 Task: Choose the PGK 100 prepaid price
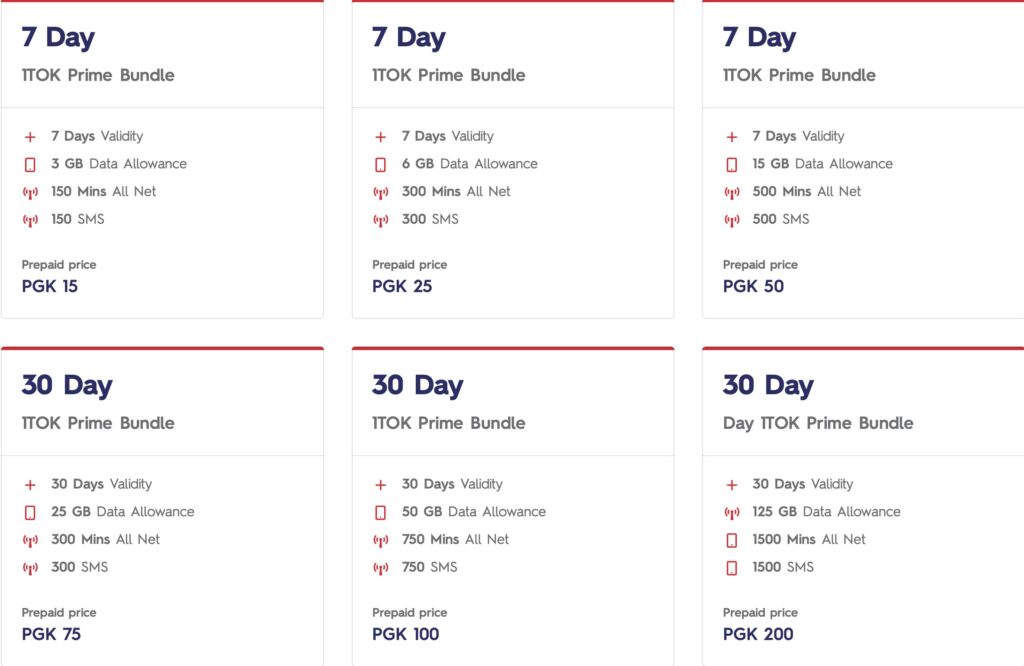pos(405,634)
